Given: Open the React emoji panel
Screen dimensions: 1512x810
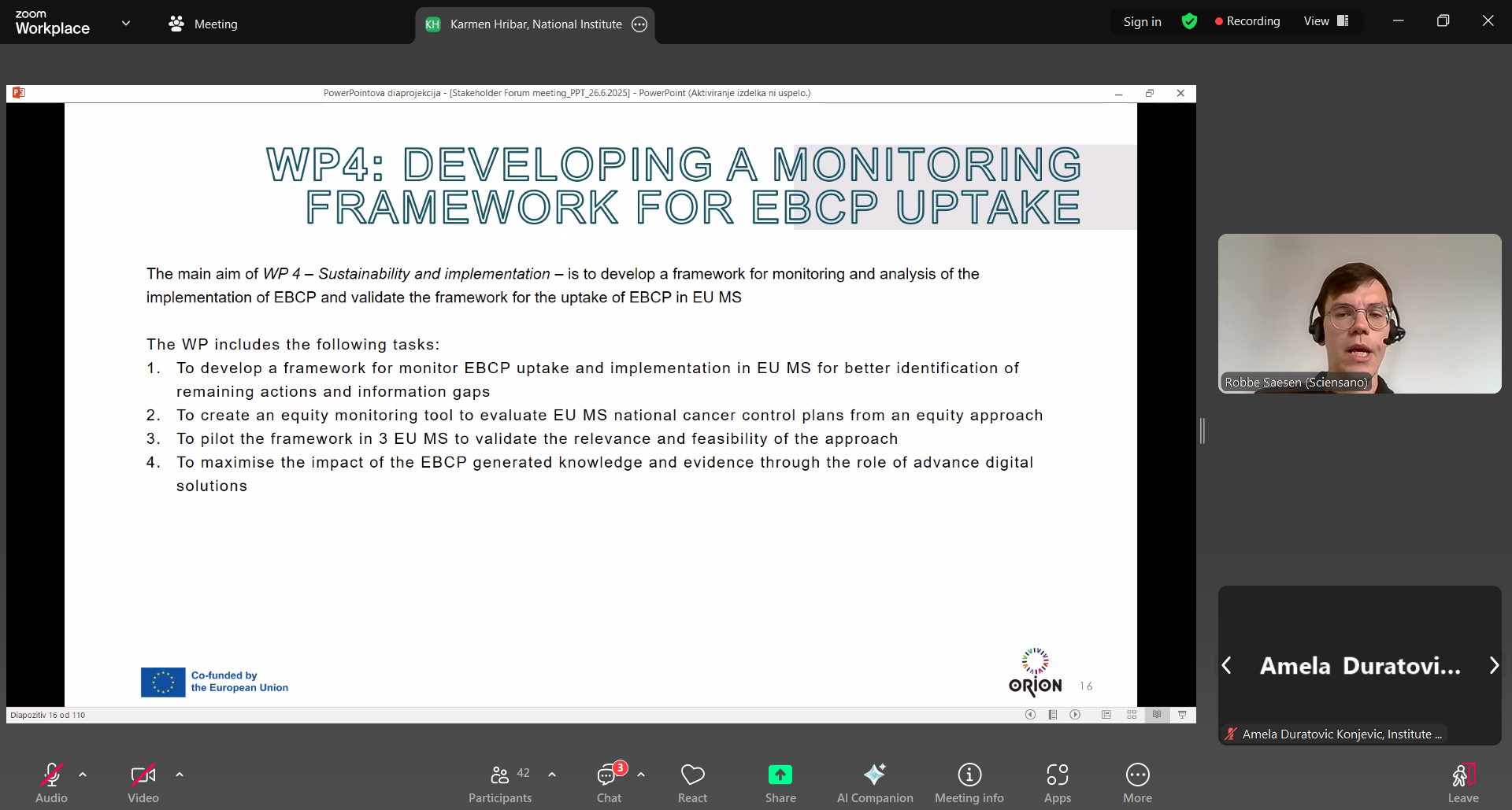Looking at the screenshot, I should pos(692,782).
